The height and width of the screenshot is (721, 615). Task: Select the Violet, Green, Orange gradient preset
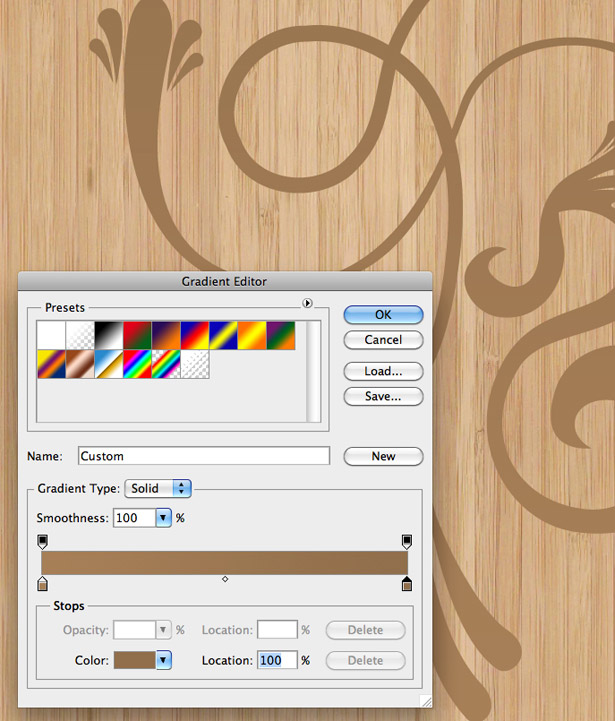(281, 335)
